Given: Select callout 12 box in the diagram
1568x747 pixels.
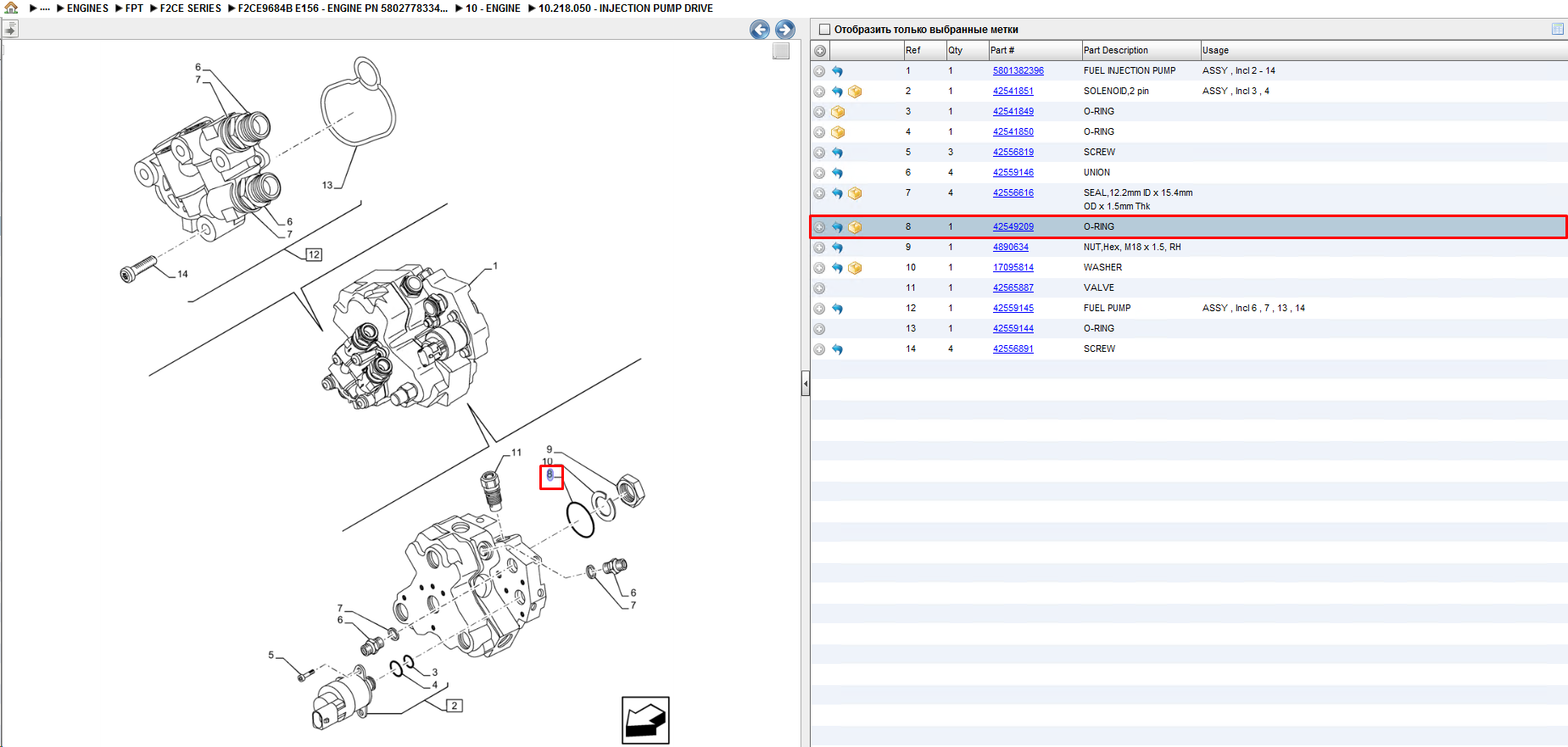Looking at the screenshot, I should (314, 254).
